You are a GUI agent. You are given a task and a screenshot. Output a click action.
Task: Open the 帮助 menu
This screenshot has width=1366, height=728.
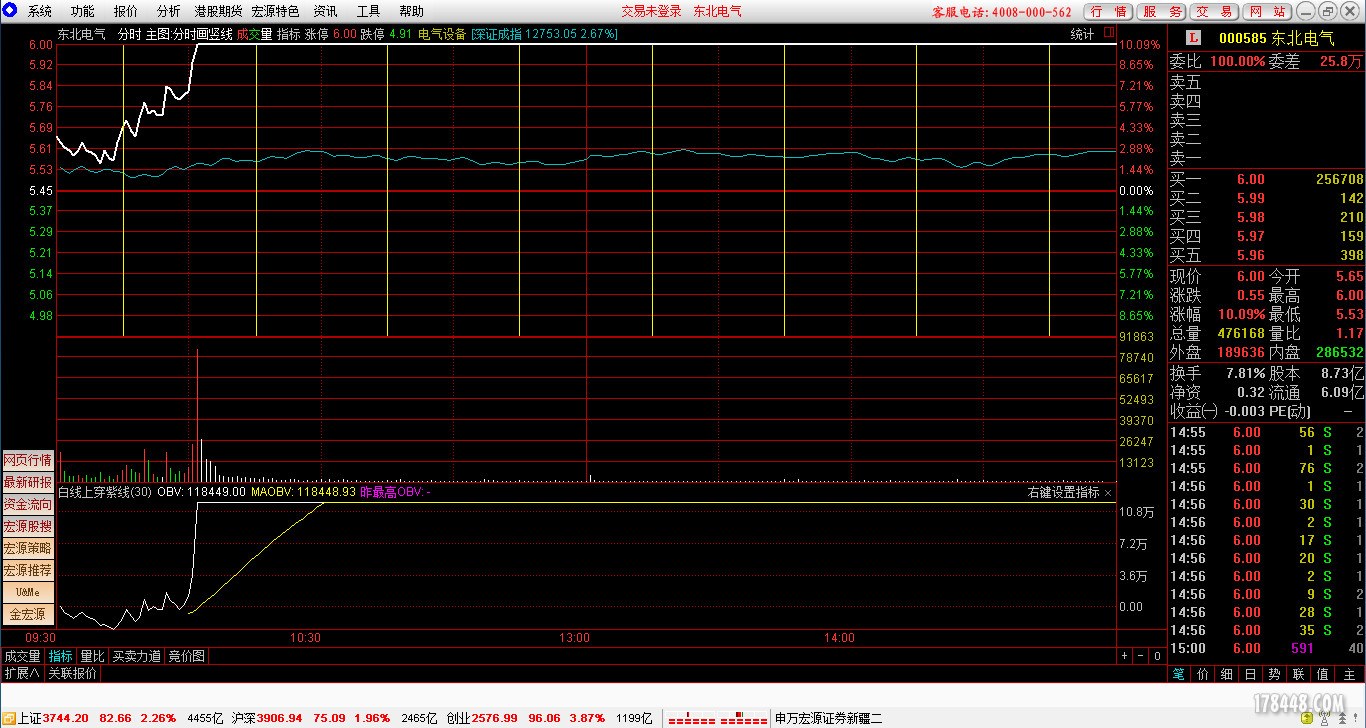point(411,12)
